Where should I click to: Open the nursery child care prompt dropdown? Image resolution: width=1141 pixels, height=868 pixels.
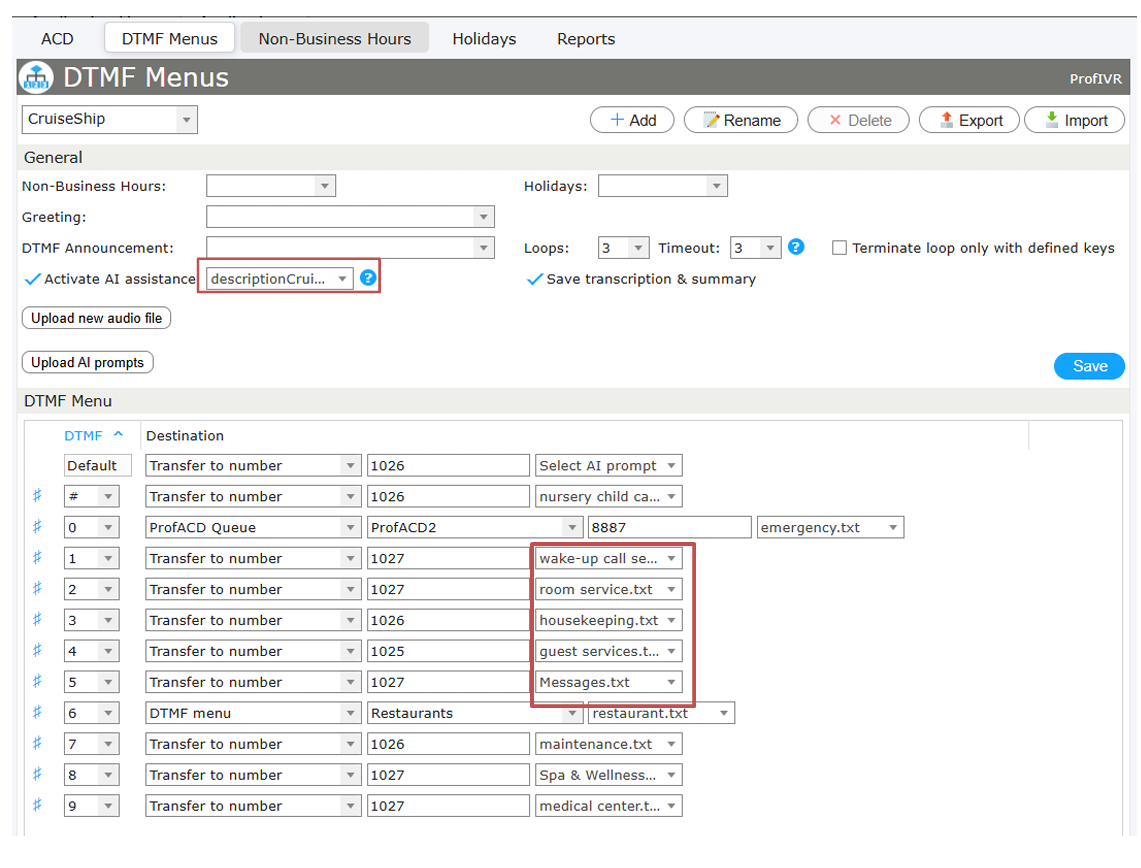[x=608, y=496]
